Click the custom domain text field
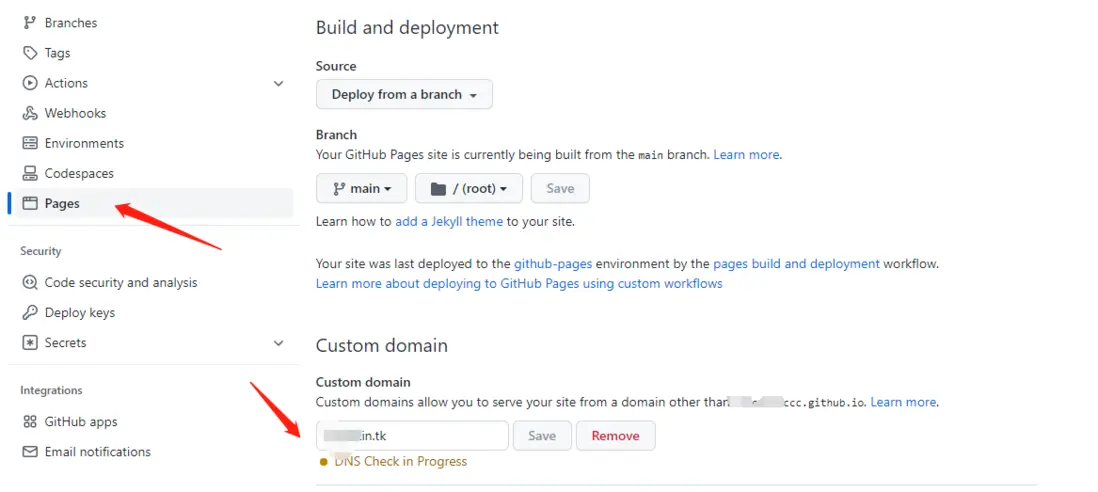The width and height of the screenshot is (1098, 492). [412, 435]
